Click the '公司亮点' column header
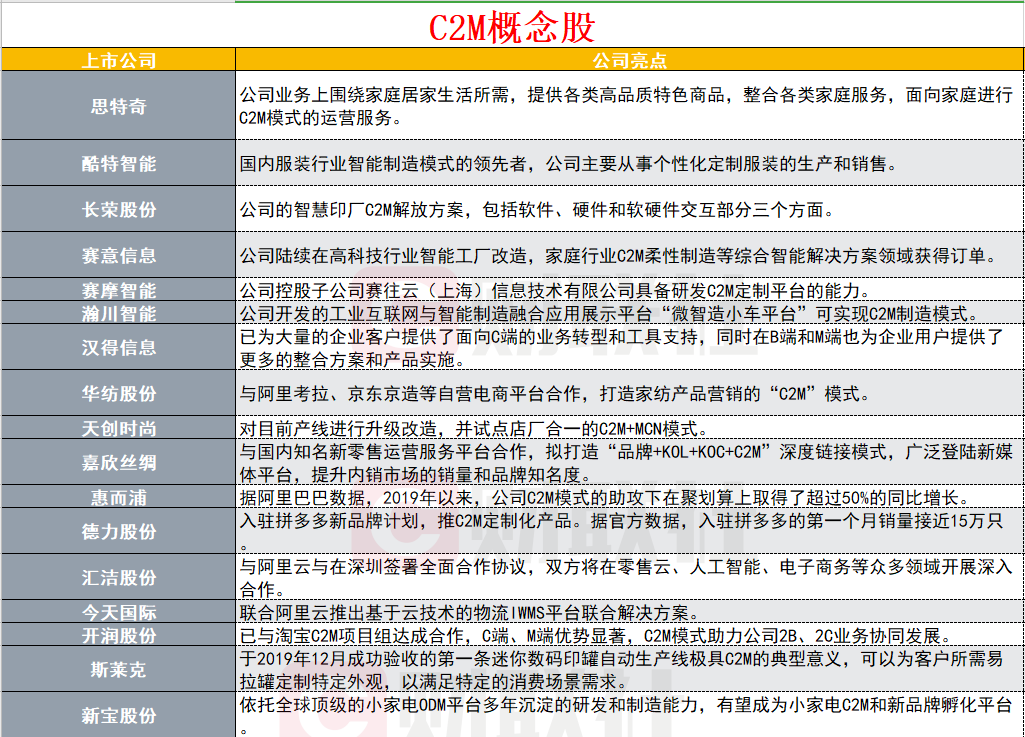 click(630, 60)
